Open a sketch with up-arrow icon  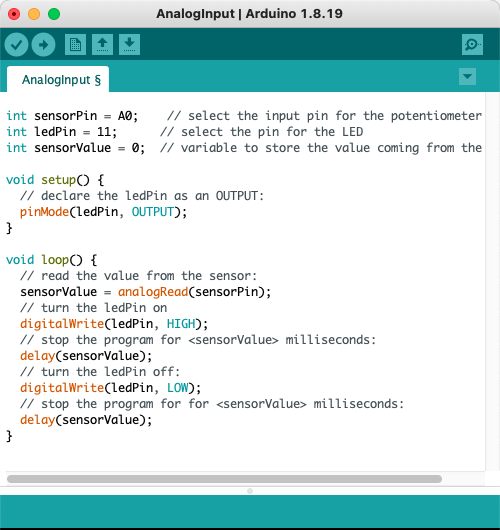pyautogui.click(x=102, y=45)
